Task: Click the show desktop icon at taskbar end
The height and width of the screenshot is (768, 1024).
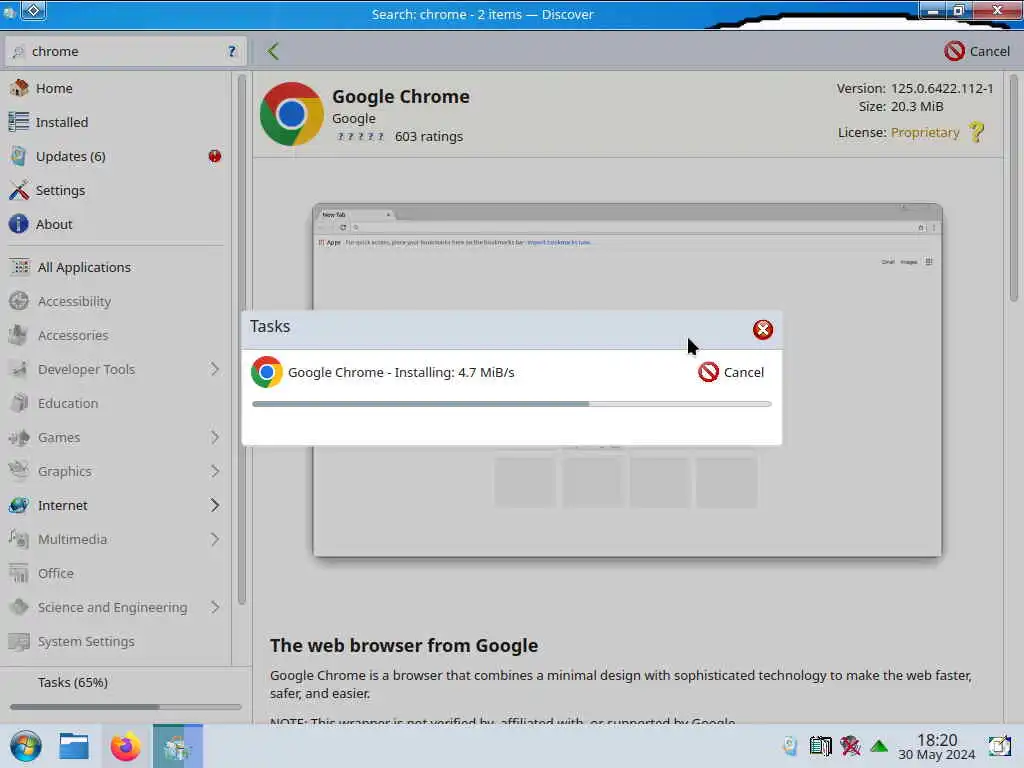Action: click(999, 746)
